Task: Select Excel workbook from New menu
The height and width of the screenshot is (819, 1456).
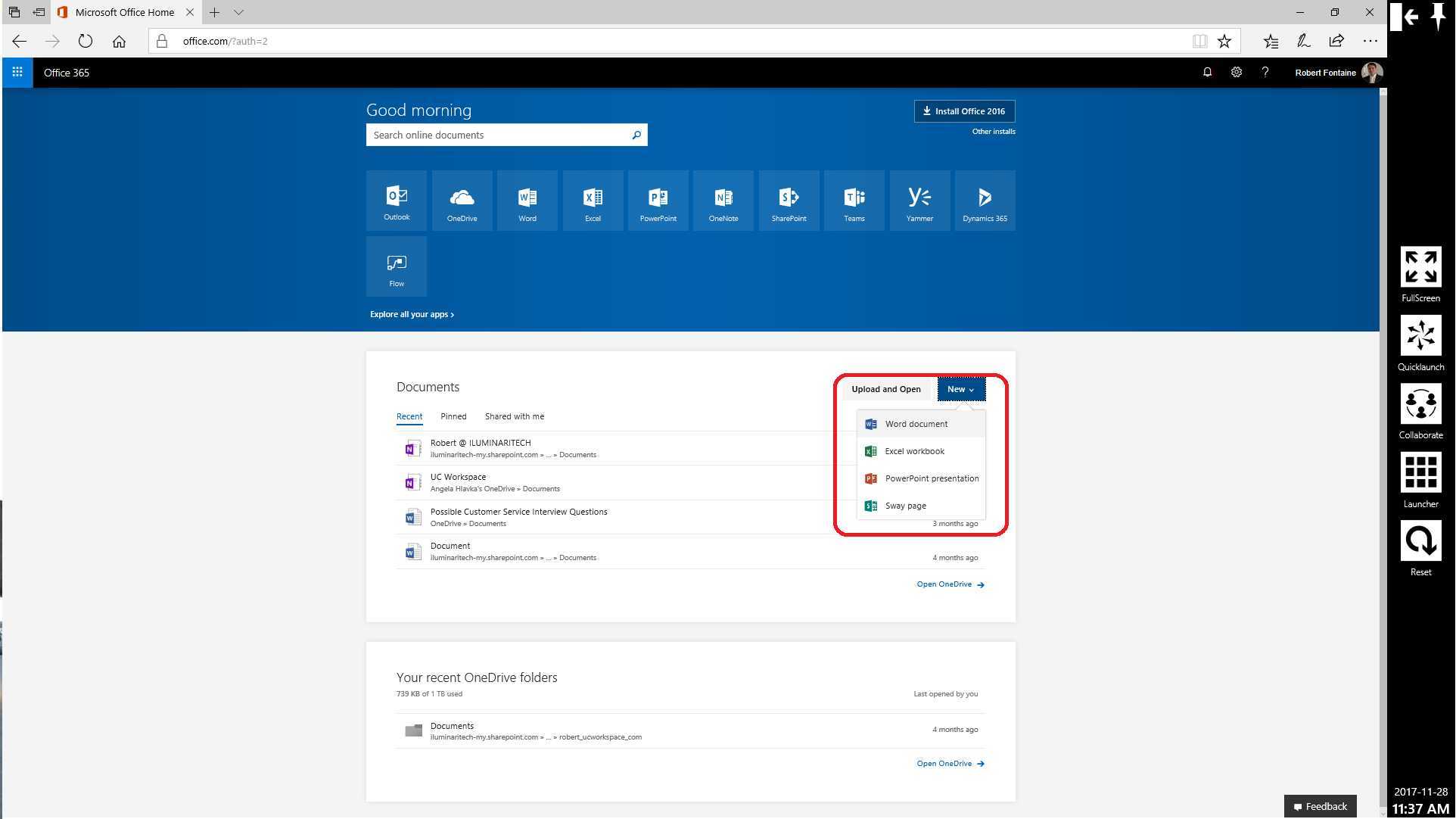Action: [x=914, y=451]
